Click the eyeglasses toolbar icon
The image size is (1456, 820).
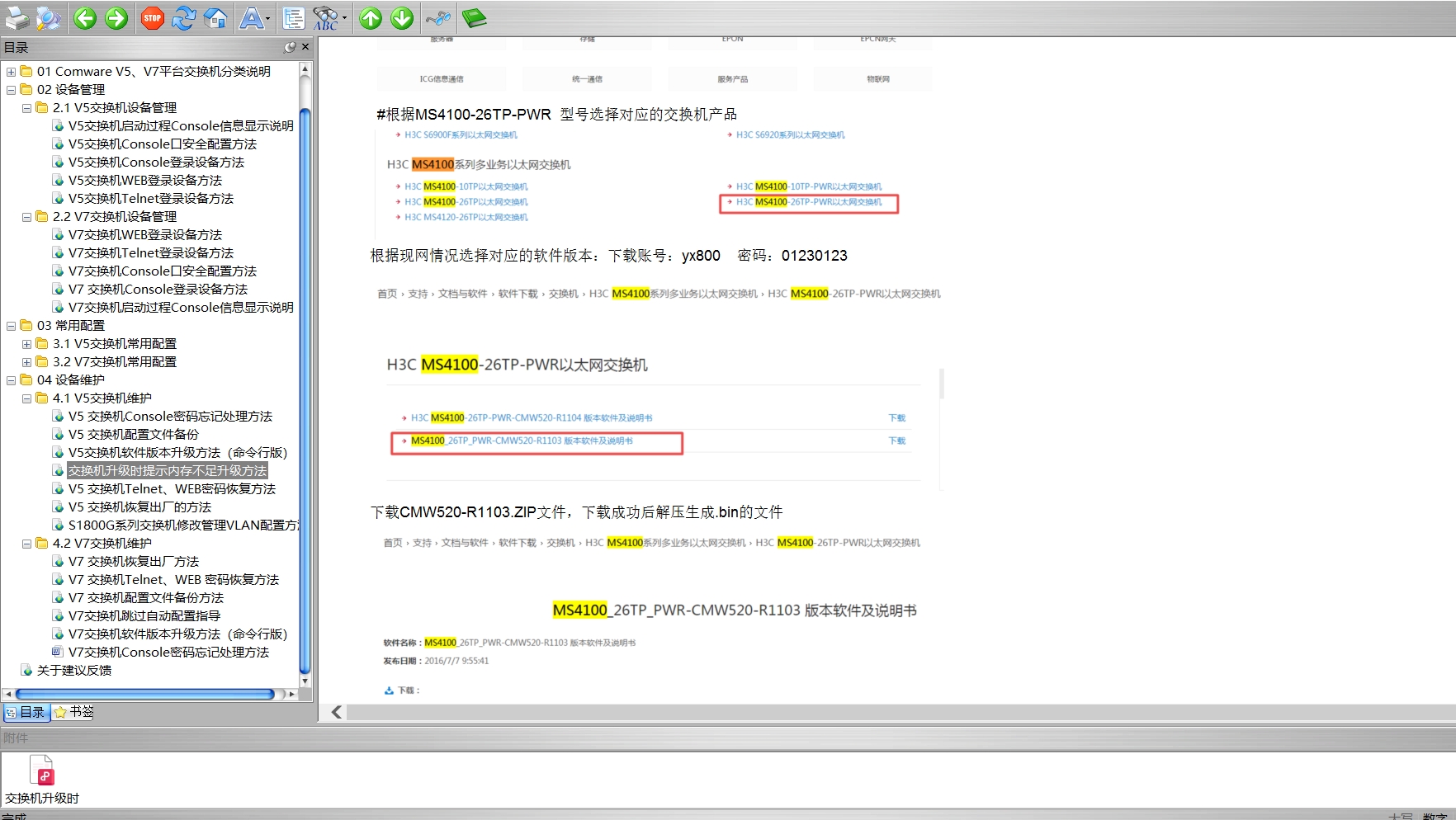click(438, 18)
